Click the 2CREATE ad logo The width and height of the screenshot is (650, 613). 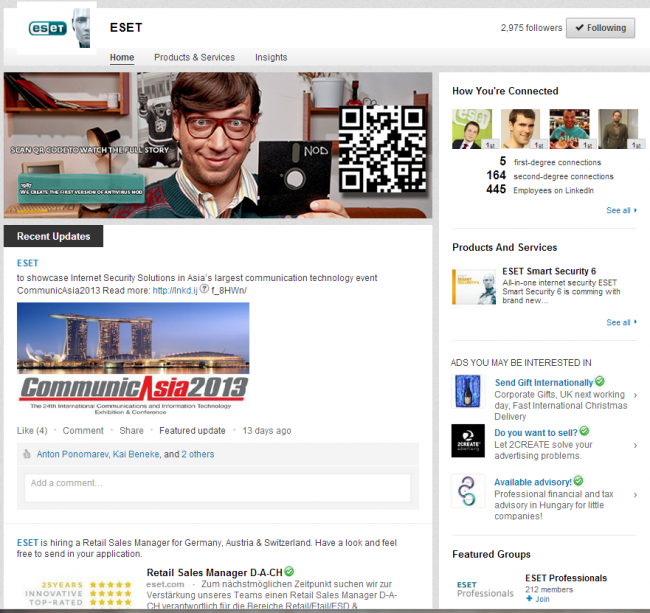[468, 441]
